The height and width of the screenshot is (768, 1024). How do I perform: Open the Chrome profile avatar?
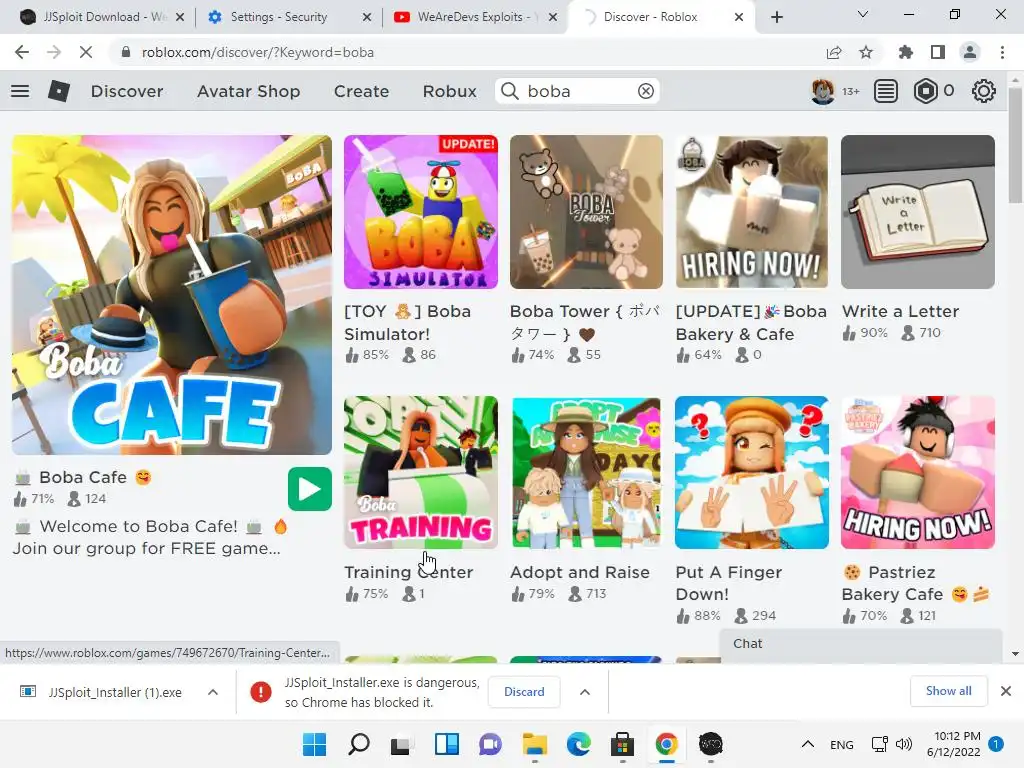(x=970, y=52)
